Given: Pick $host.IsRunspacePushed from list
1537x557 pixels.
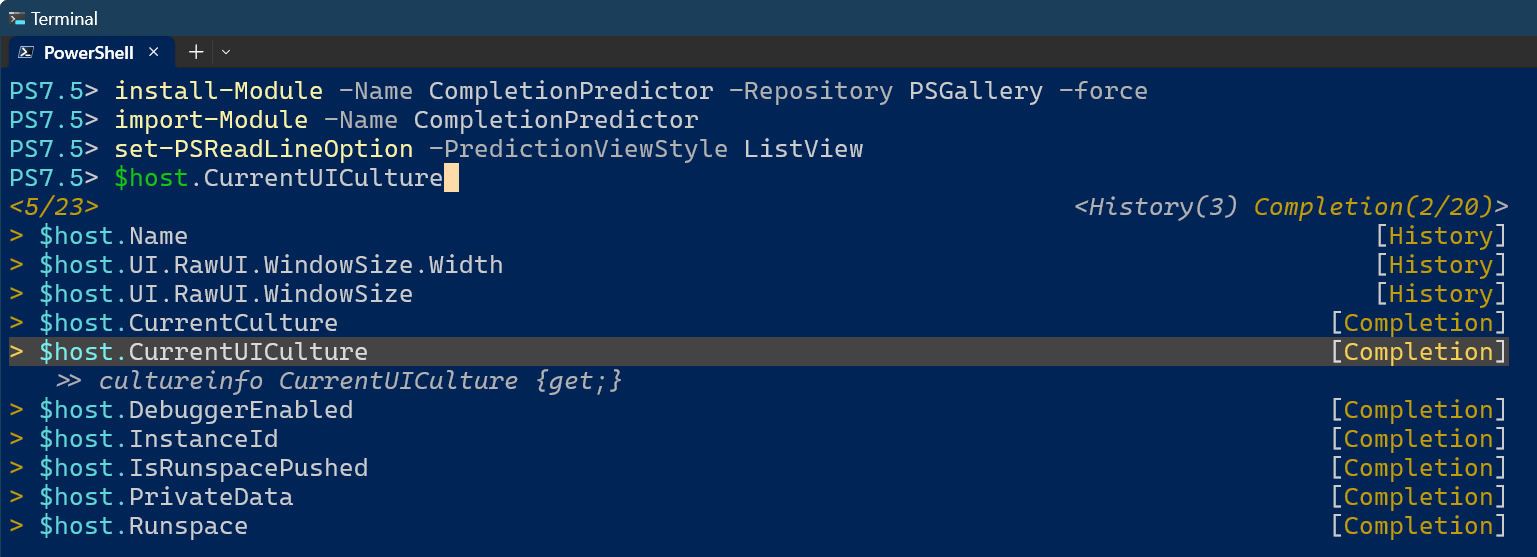Looking at the screenshot, I should point(203,468).
